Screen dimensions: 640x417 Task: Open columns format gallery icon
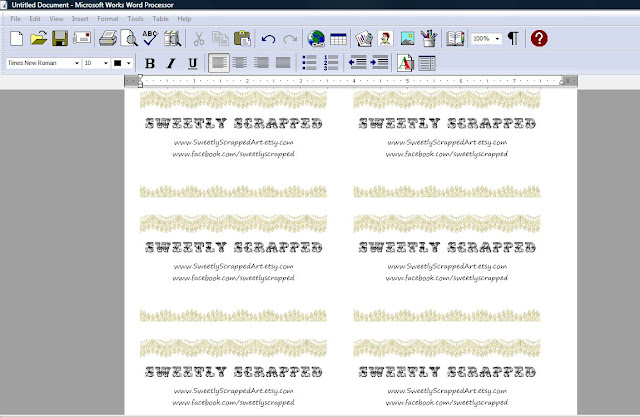427,63
